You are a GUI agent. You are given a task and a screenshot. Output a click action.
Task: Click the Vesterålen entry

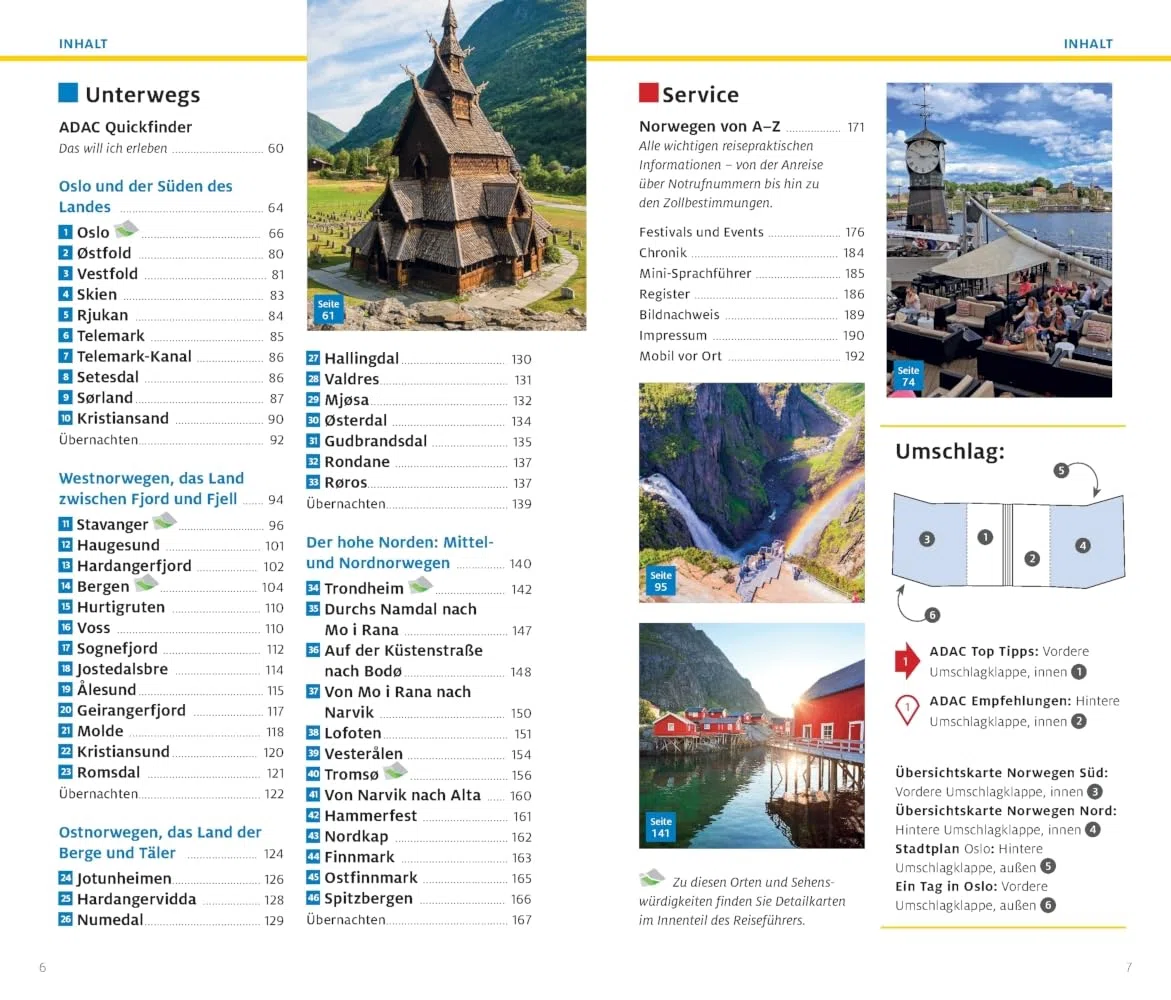tap(419, 754)
